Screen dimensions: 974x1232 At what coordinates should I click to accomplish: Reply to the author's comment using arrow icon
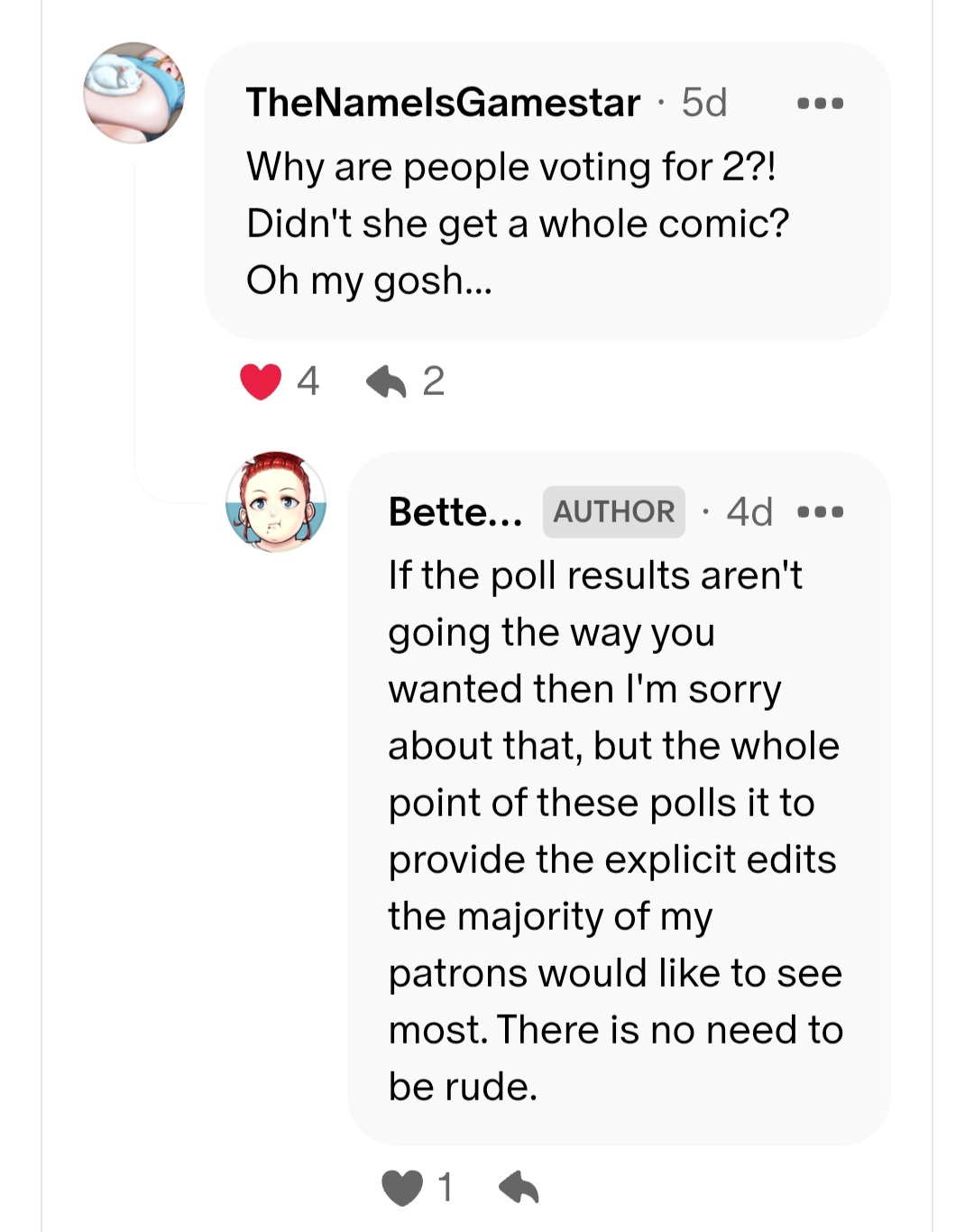pos(519,1188)
